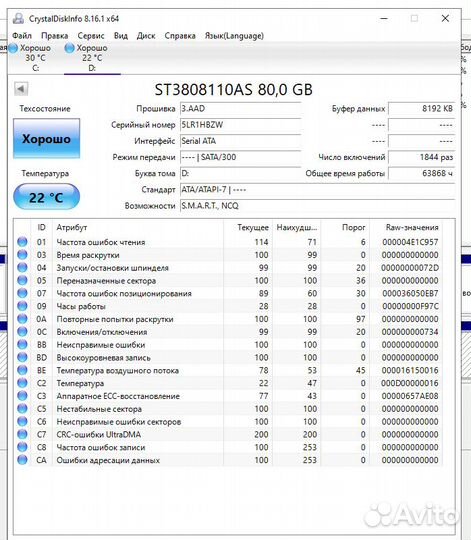The width and height of the screenshot is (471, 540).
Task: Click raw value 000004E1C957
Action: click(x=410, y=242)
